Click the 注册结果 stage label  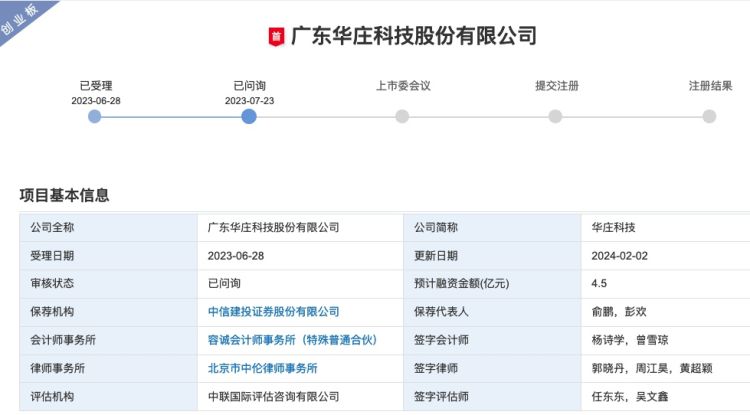710,86
